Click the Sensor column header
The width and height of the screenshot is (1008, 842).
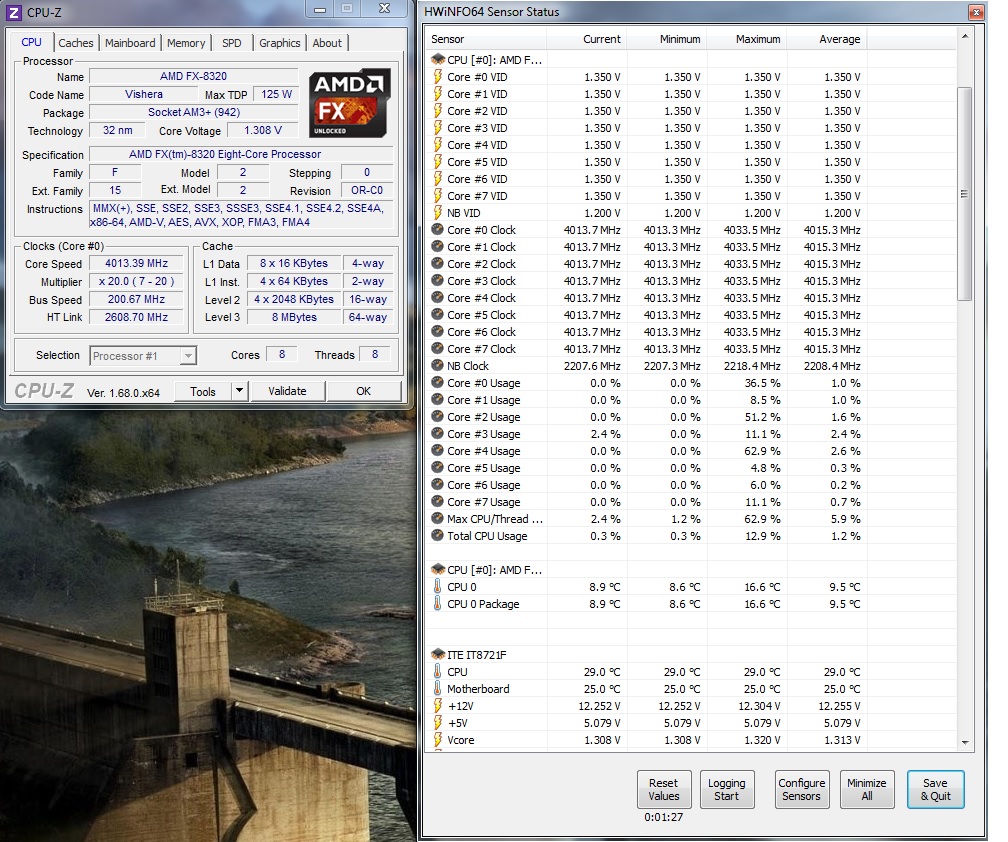[487, 39]
